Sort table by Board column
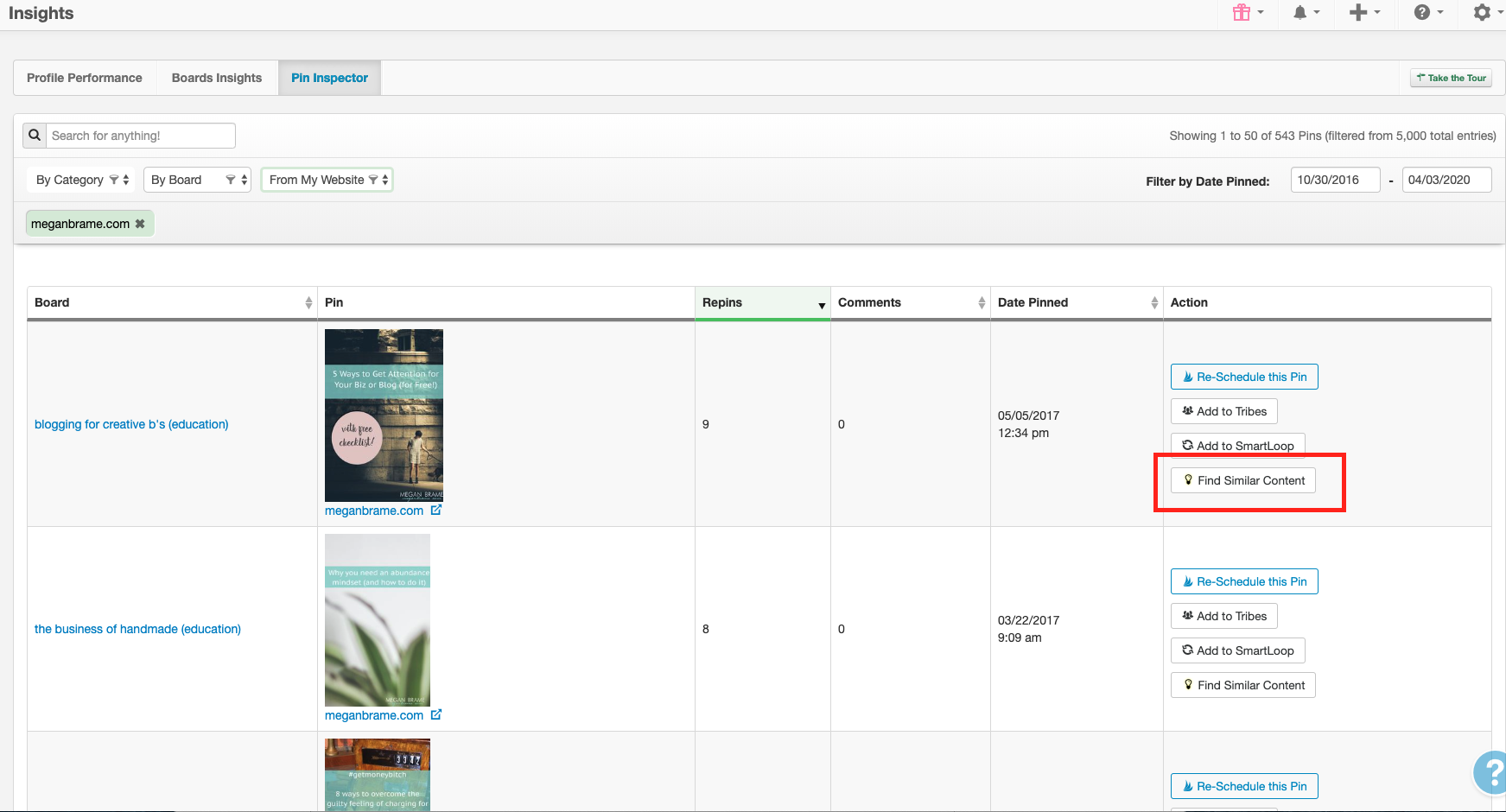Image resolution: width=1506 pixels, height=812 pixels. click(x=172, y=302)
